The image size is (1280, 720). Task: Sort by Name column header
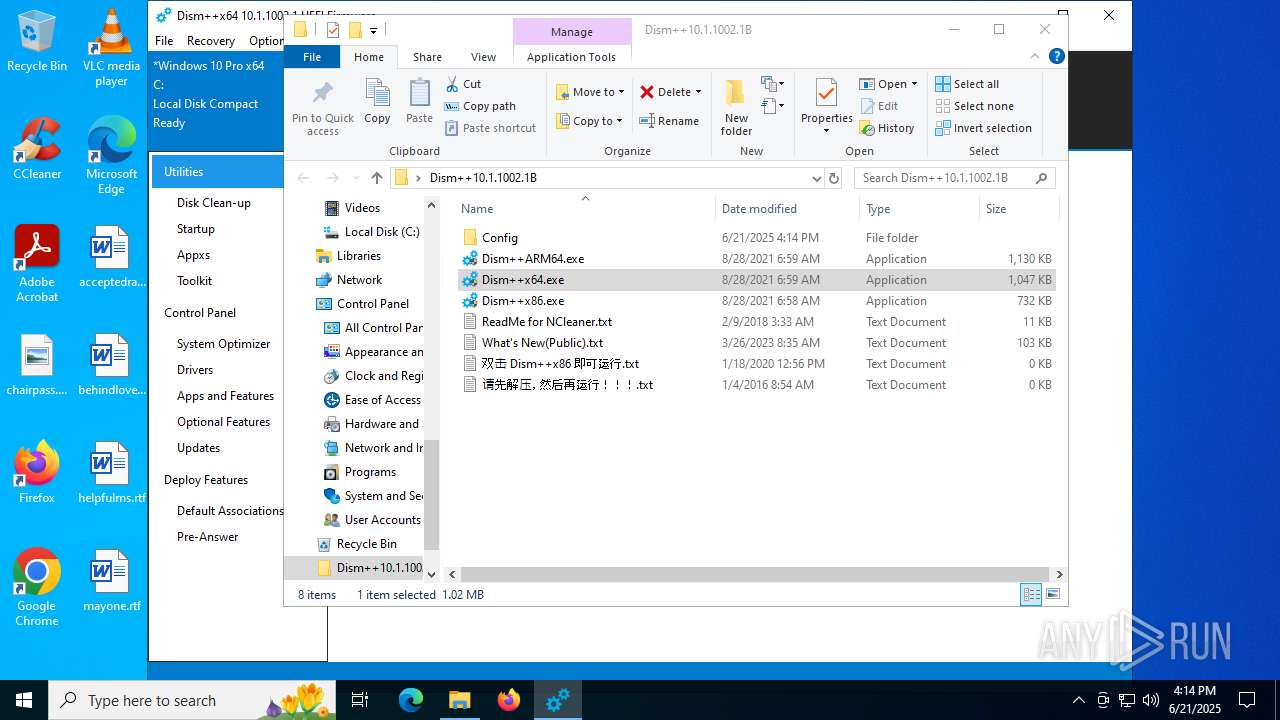click(x=585, y=209)
